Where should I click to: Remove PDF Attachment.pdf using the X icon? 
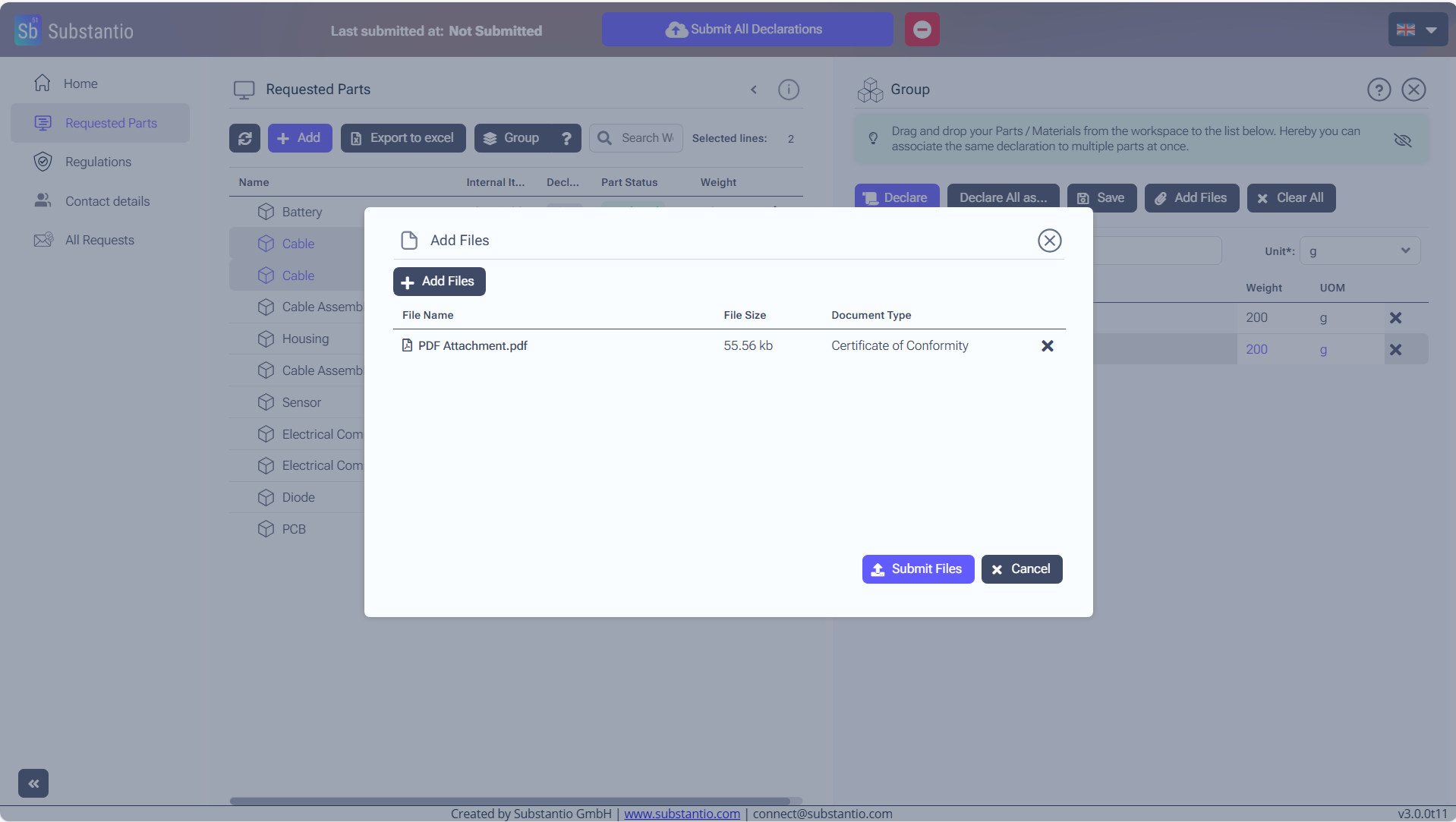tap(1047, 346)
